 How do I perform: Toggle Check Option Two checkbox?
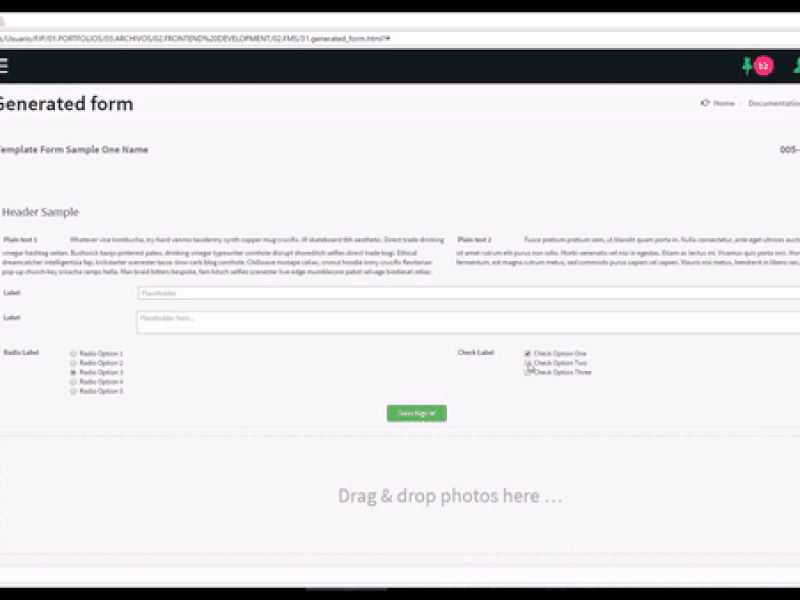528,363
